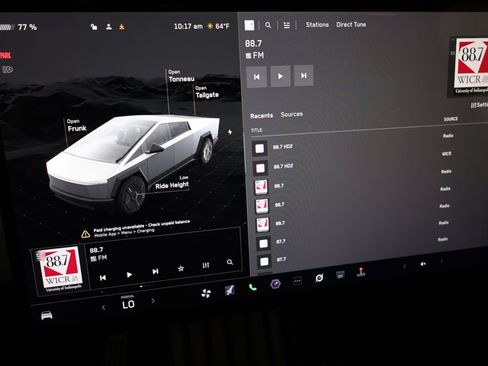The height and width of the screenshot is (366, 488).
Task: Select Direct Tune
Action: coord(351,24)
